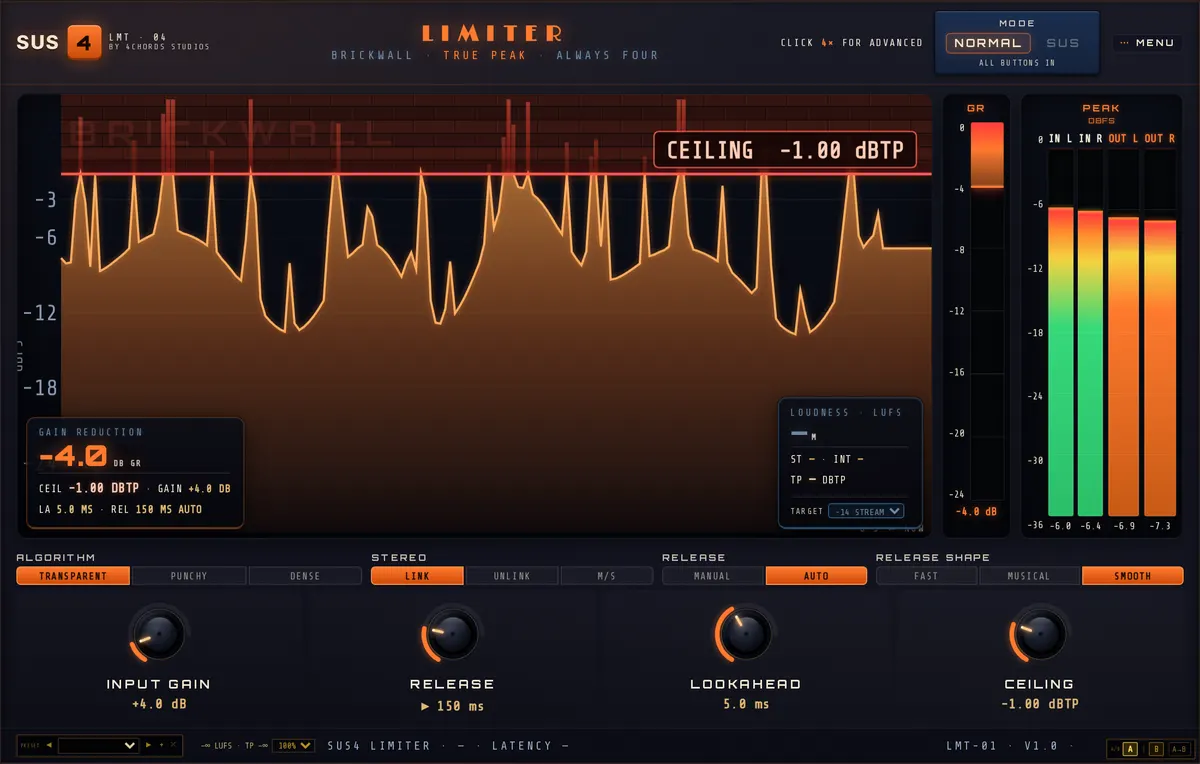The image size is (1200, 764).
Task: Open the preset name dropdown
Action: click(98, 746)
